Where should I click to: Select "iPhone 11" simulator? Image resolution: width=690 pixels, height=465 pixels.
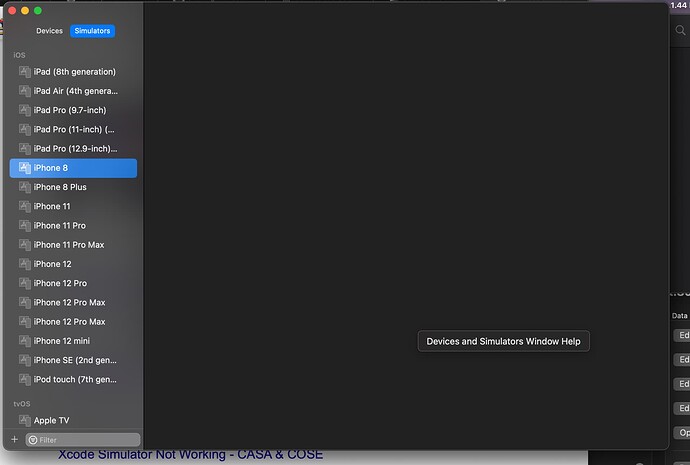click(73, 206)
